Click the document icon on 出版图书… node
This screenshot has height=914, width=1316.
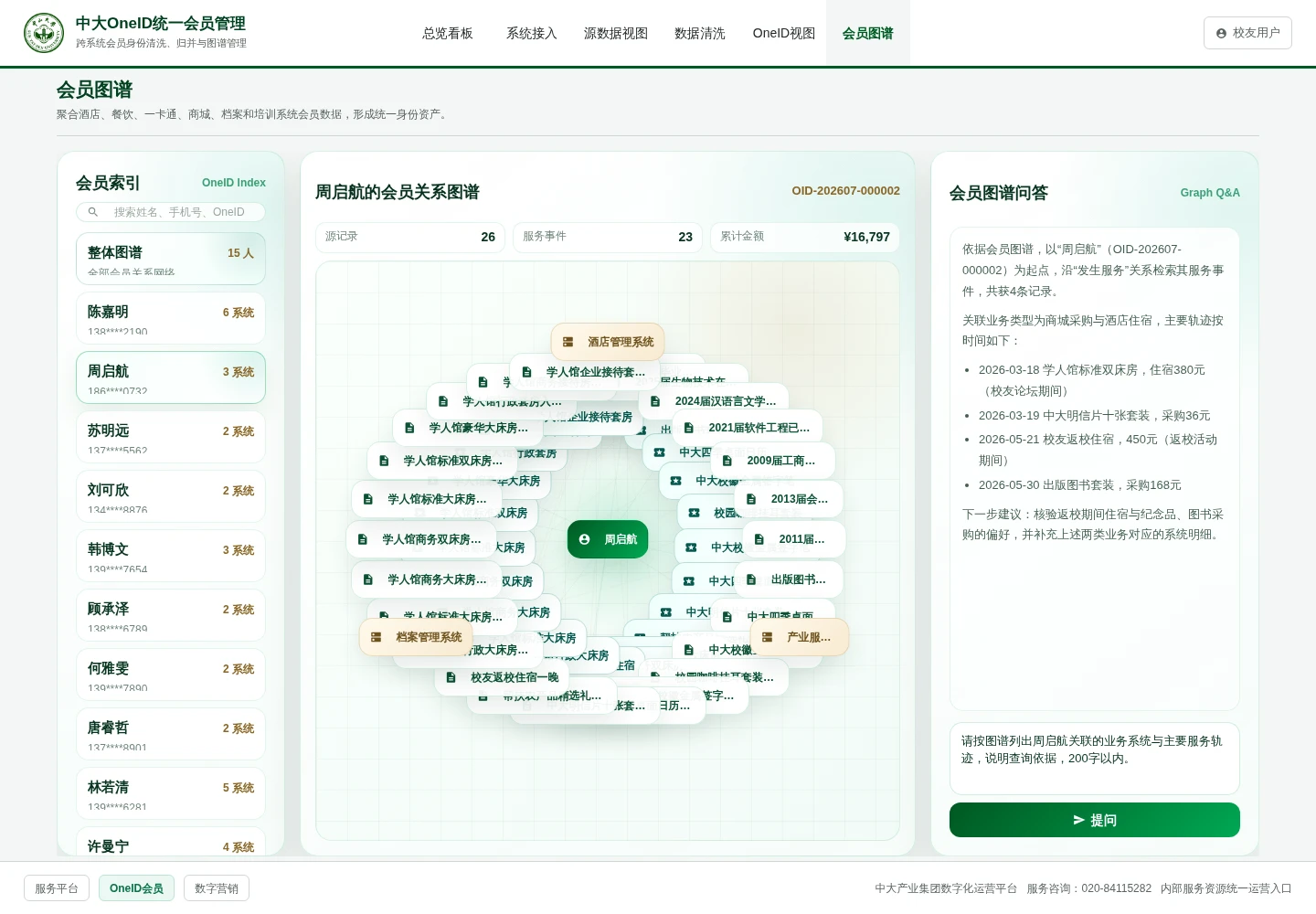751,579
